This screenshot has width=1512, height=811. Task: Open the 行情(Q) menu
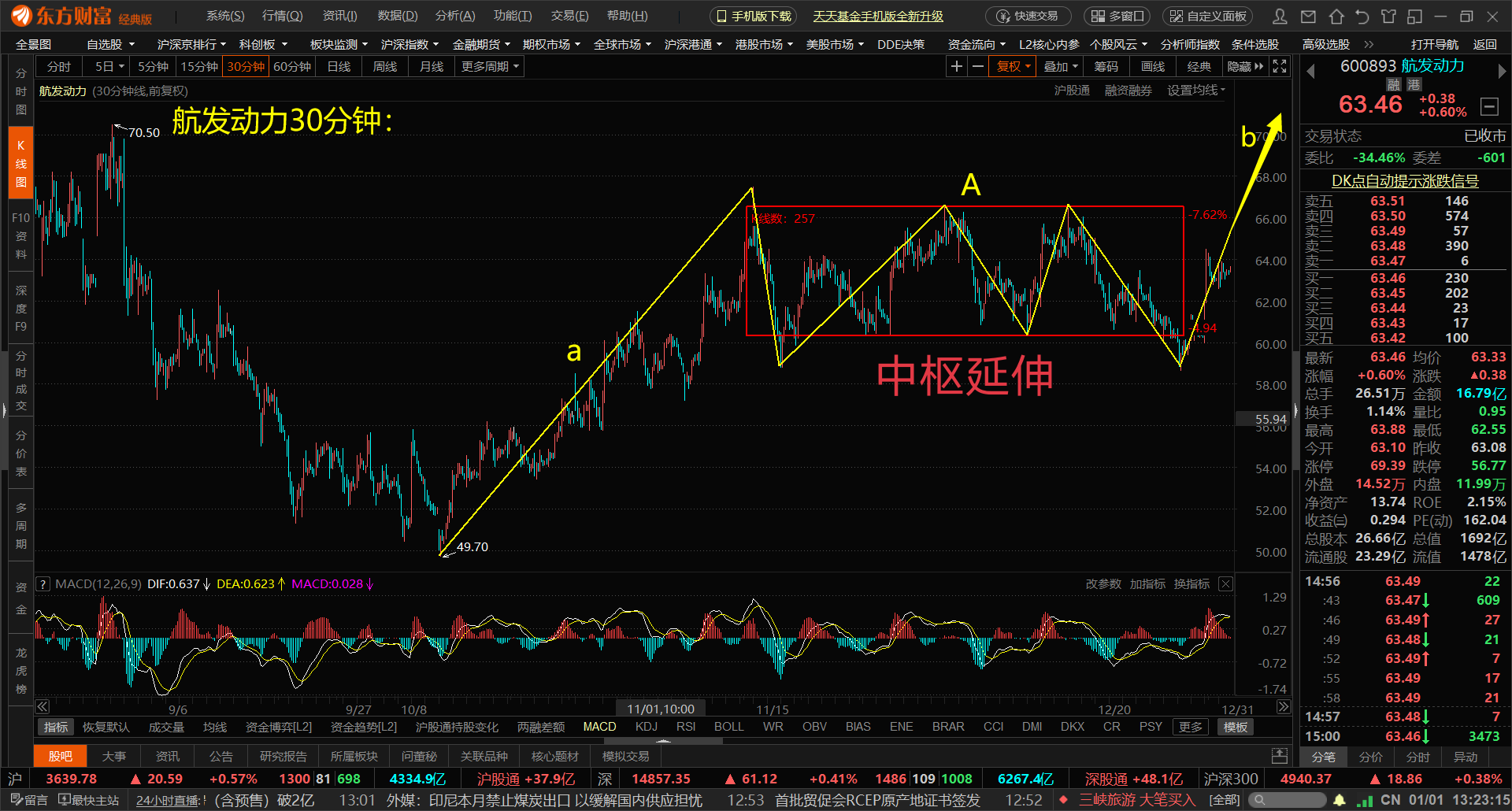point(282,16)
